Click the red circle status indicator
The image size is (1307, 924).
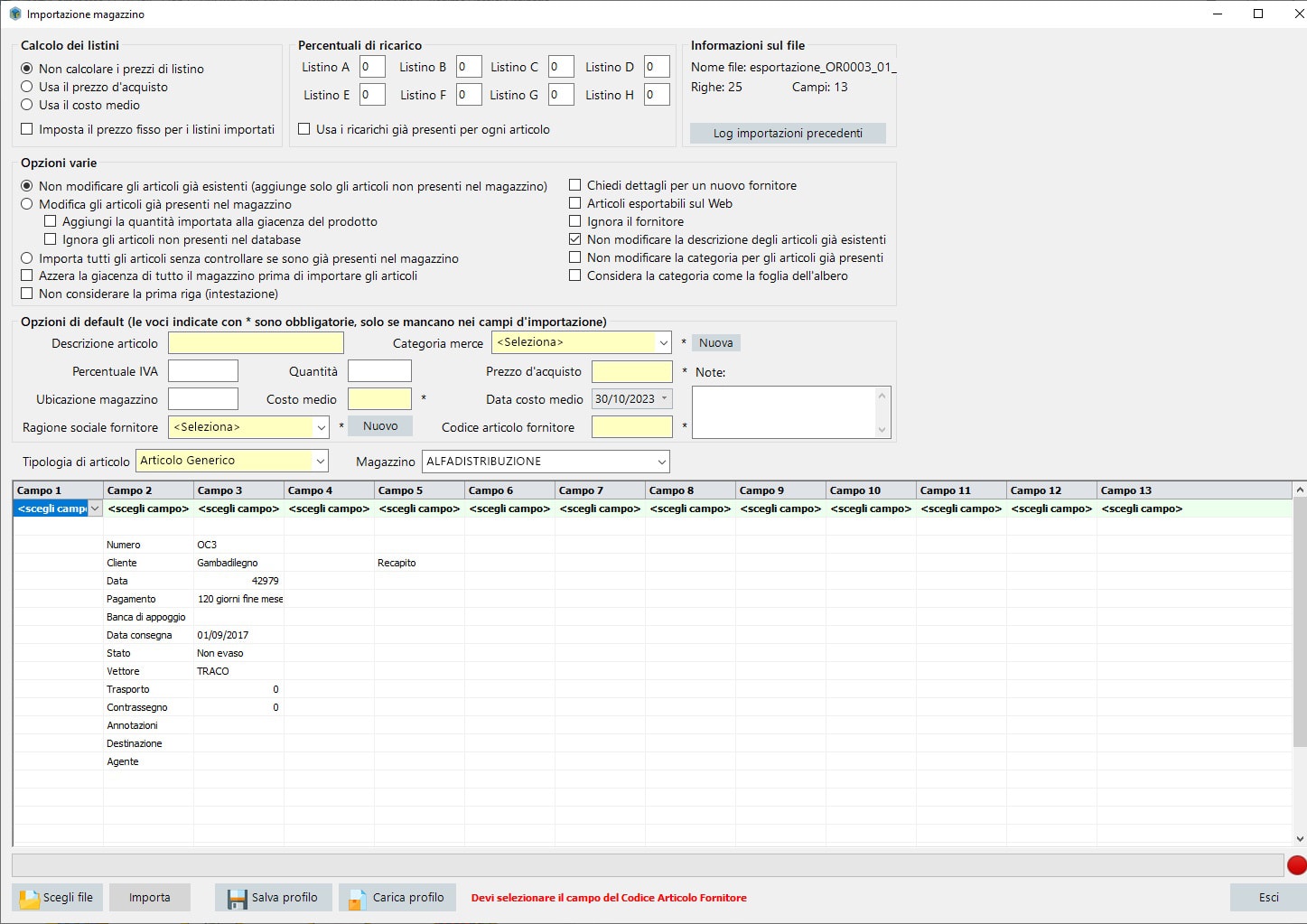tap(1297, 865)
